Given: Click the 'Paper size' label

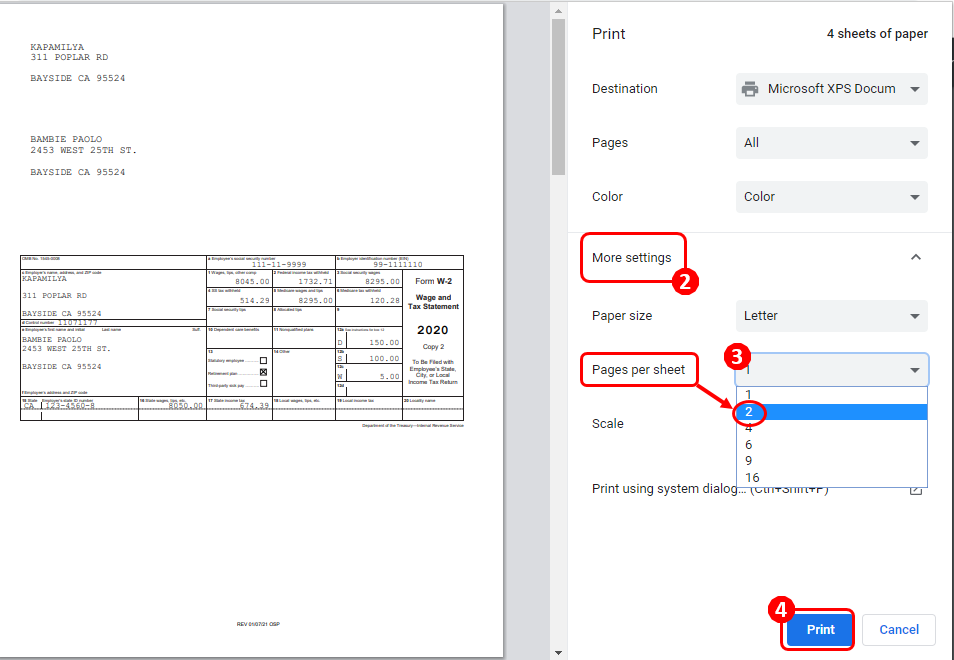Looking at the screenshot, I should pyautogui.click(x=622, y=316).
